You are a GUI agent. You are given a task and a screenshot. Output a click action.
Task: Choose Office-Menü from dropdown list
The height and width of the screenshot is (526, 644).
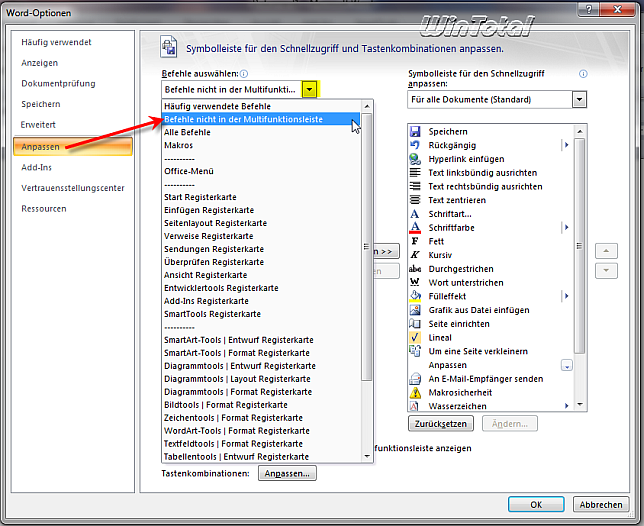(261, 171)
